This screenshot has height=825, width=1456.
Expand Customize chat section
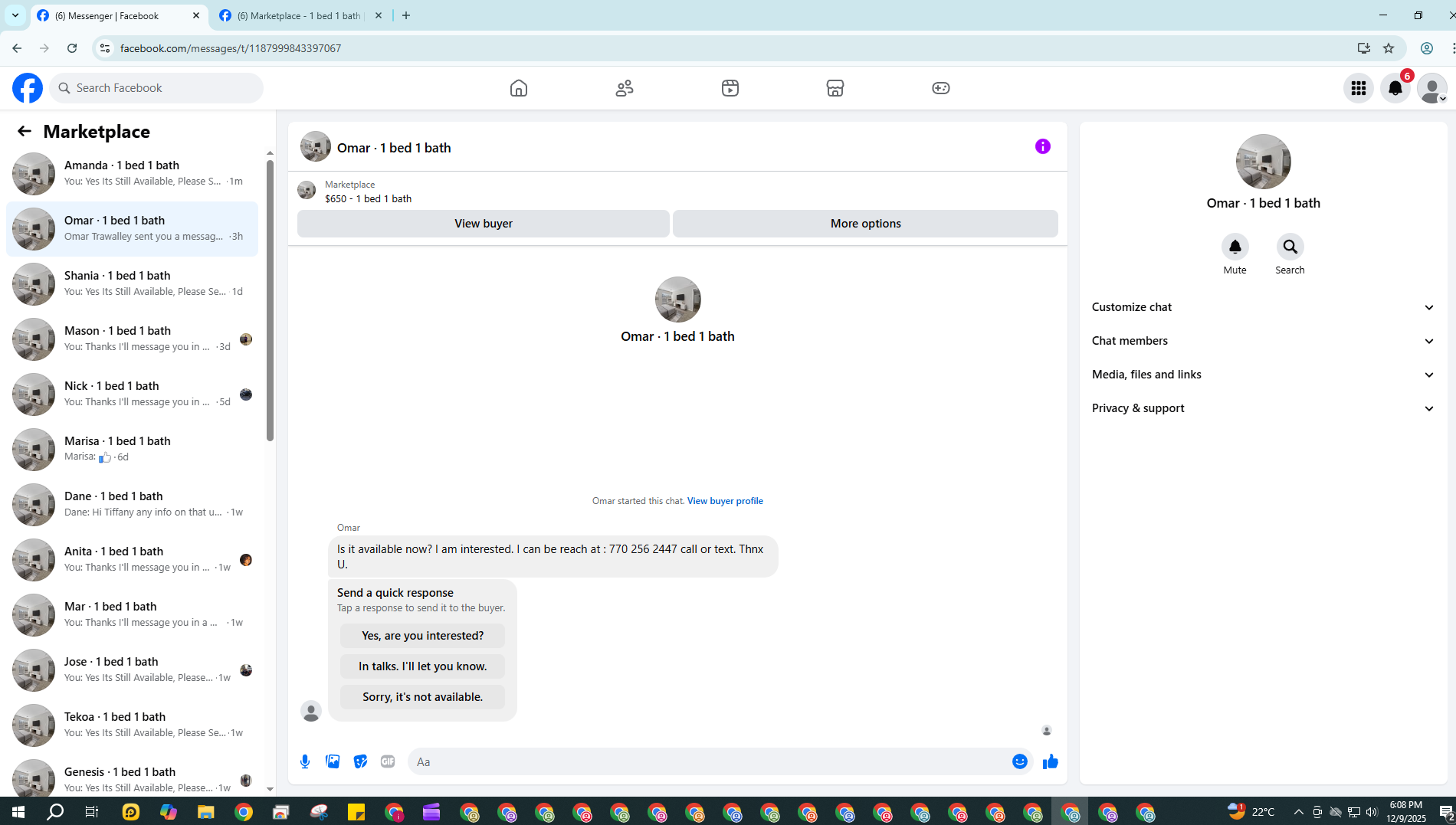coord(1263,307)
